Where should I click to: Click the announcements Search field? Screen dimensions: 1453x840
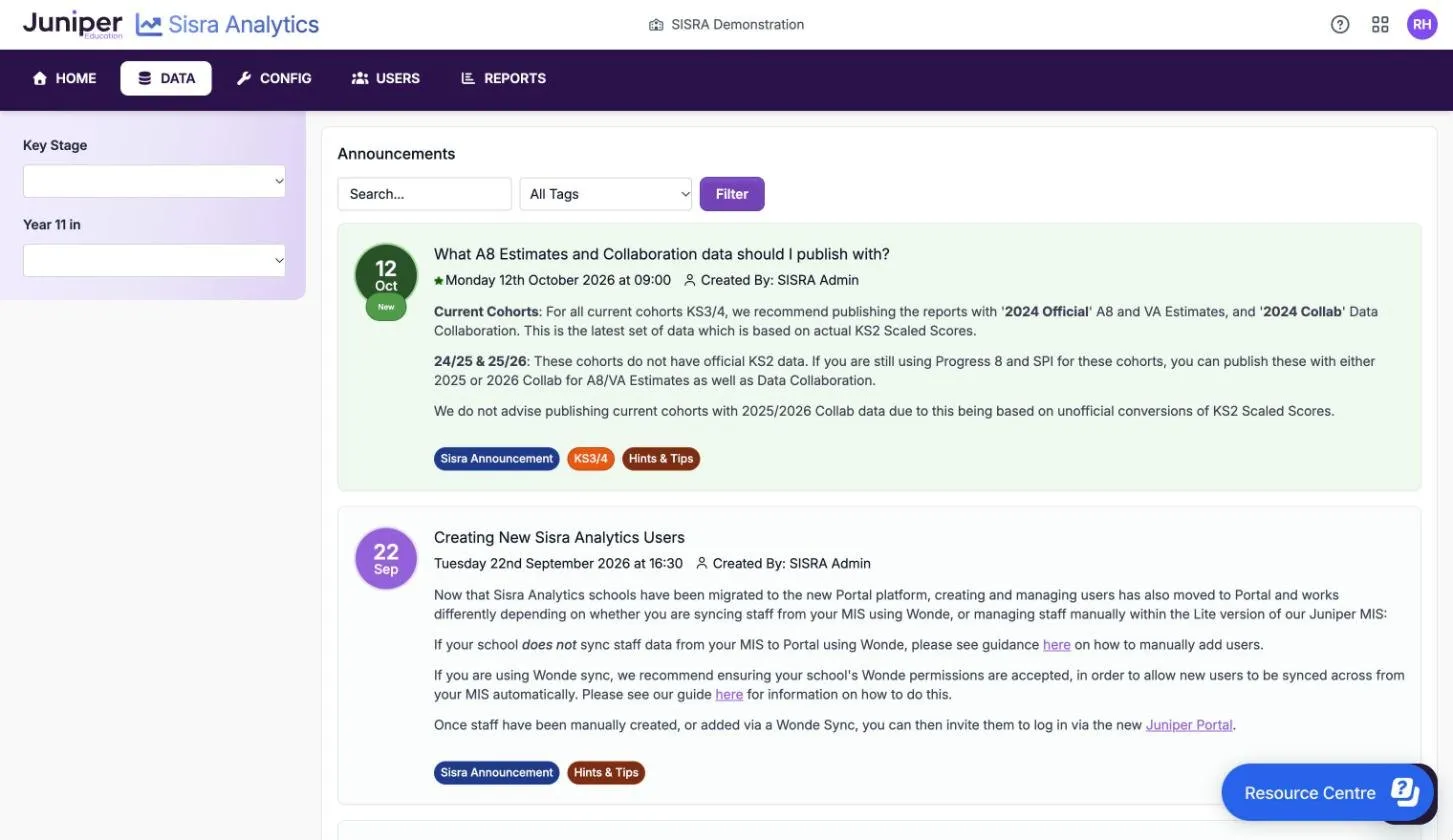pos(425,194)
